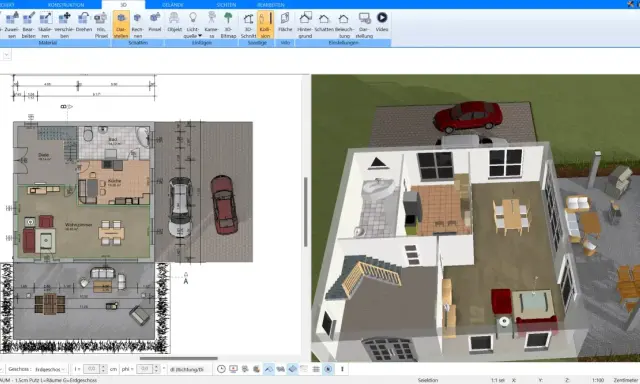The width and height of the screenshot is (640, 384).
Task: Click the l length input field
Action: point(91,369)
